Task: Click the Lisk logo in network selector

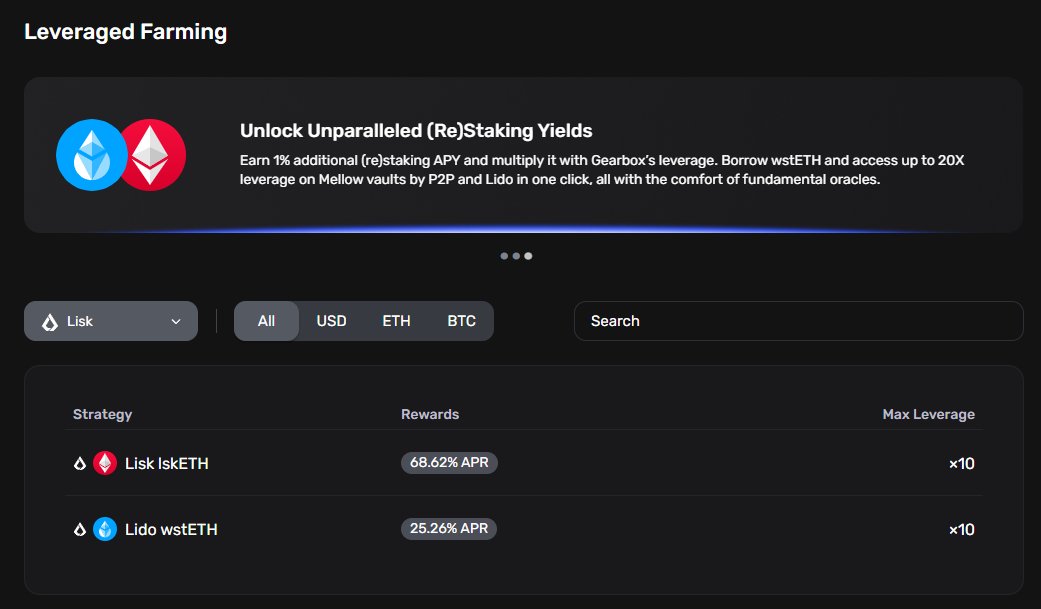Action: 50,322
